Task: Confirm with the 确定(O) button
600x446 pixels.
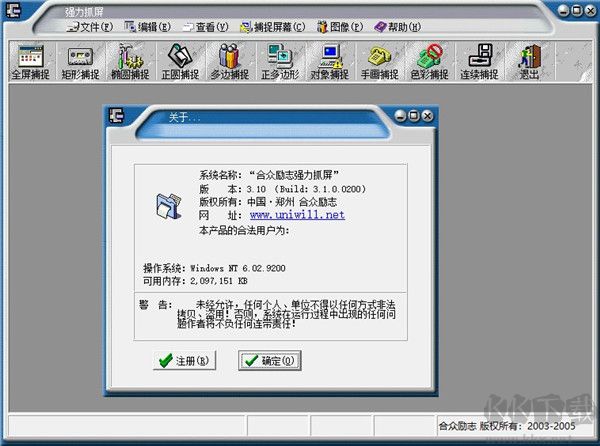Action: tap(270, 360)
